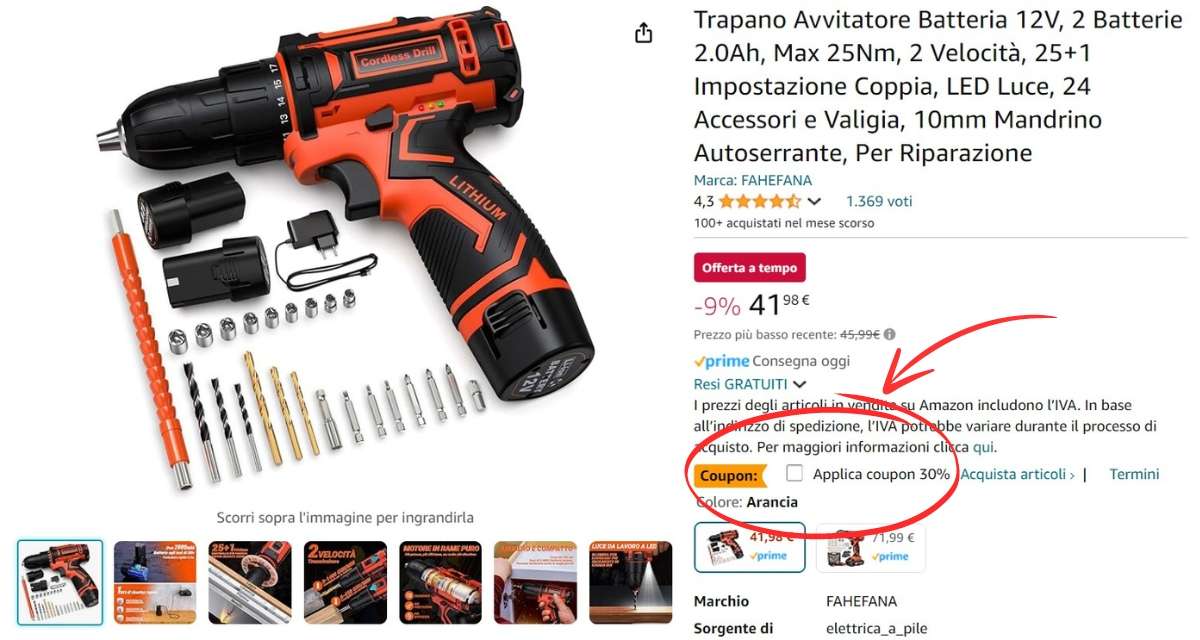Click the Prime logo next to Consegna oggi
Screen dimensions: 1200x640
[721, 361]
